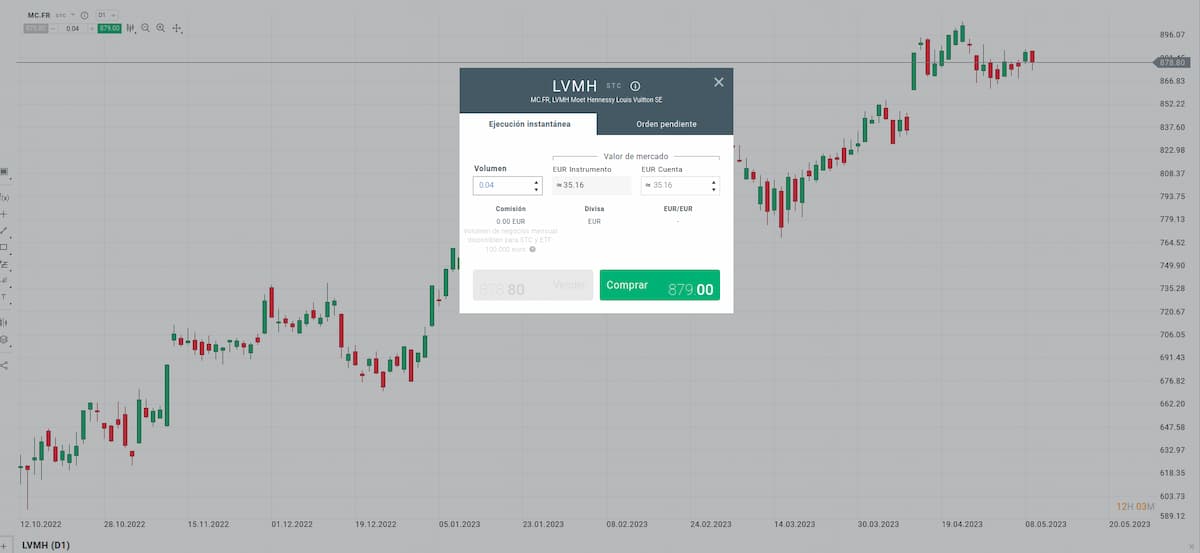Viewport: 1200px width, 553px height.
Task: Select the Ejecución instantánea tab
Action: (x=529, y=124)
